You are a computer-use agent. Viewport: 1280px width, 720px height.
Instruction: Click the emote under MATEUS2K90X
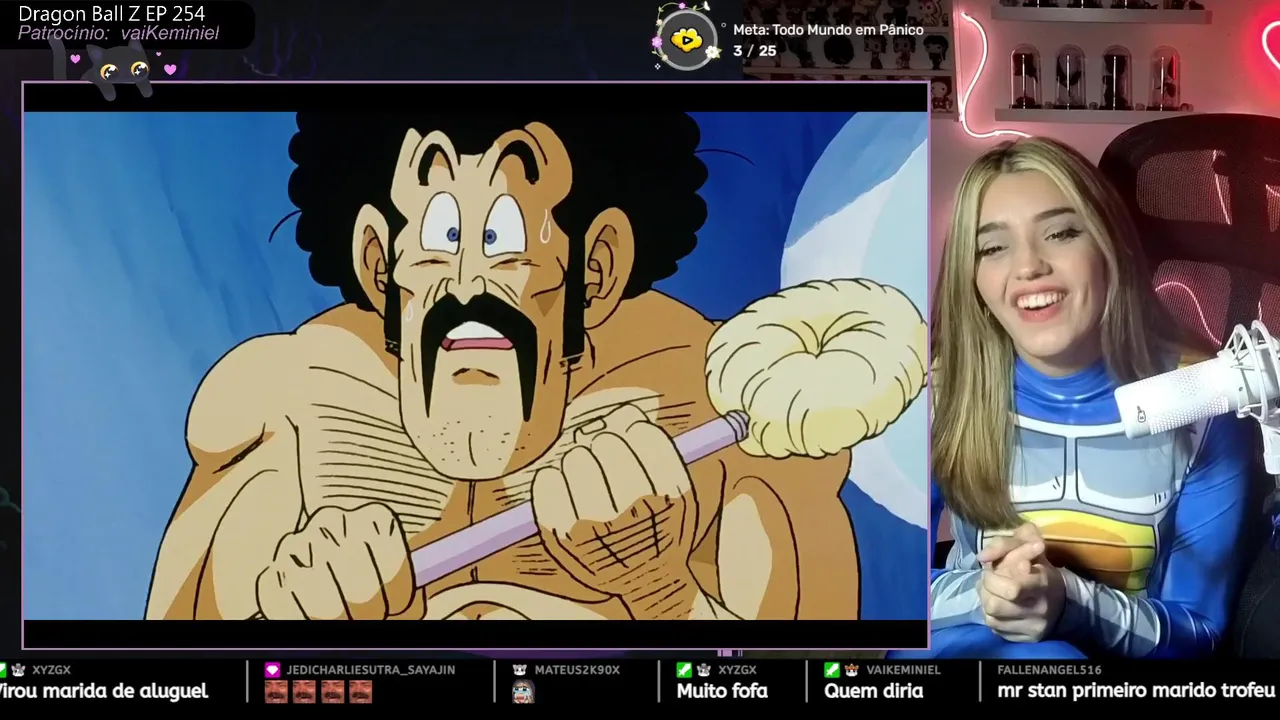[523, 692]
